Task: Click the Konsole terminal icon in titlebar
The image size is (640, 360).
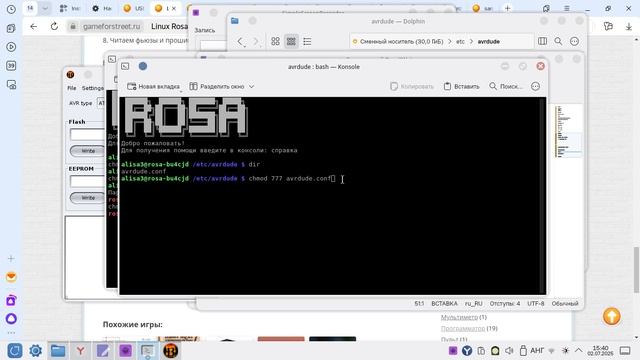Action: (125, 66)
